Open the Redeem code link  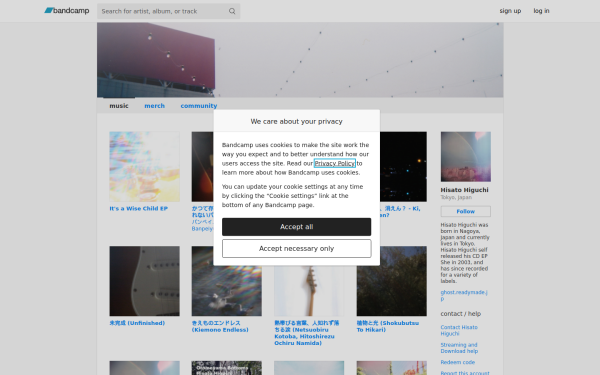[x=458, y=362]
